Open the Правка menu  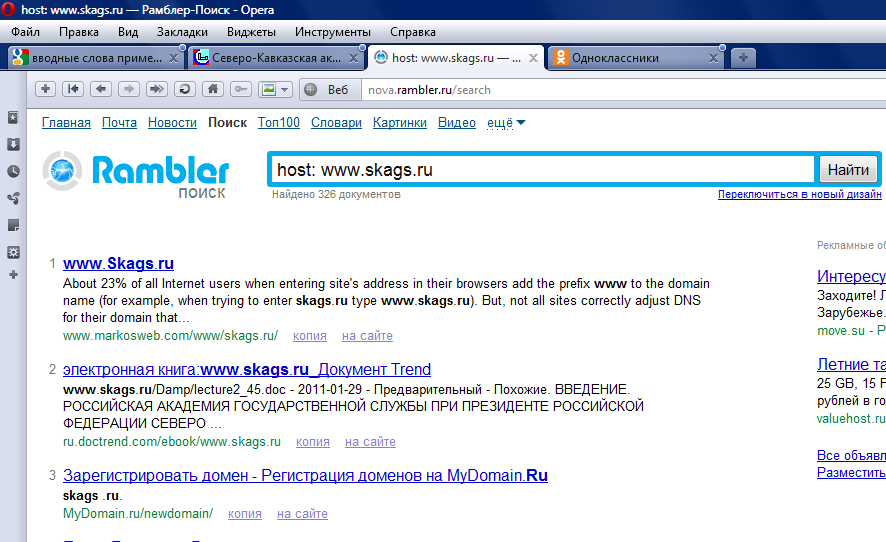coord(79,32)
